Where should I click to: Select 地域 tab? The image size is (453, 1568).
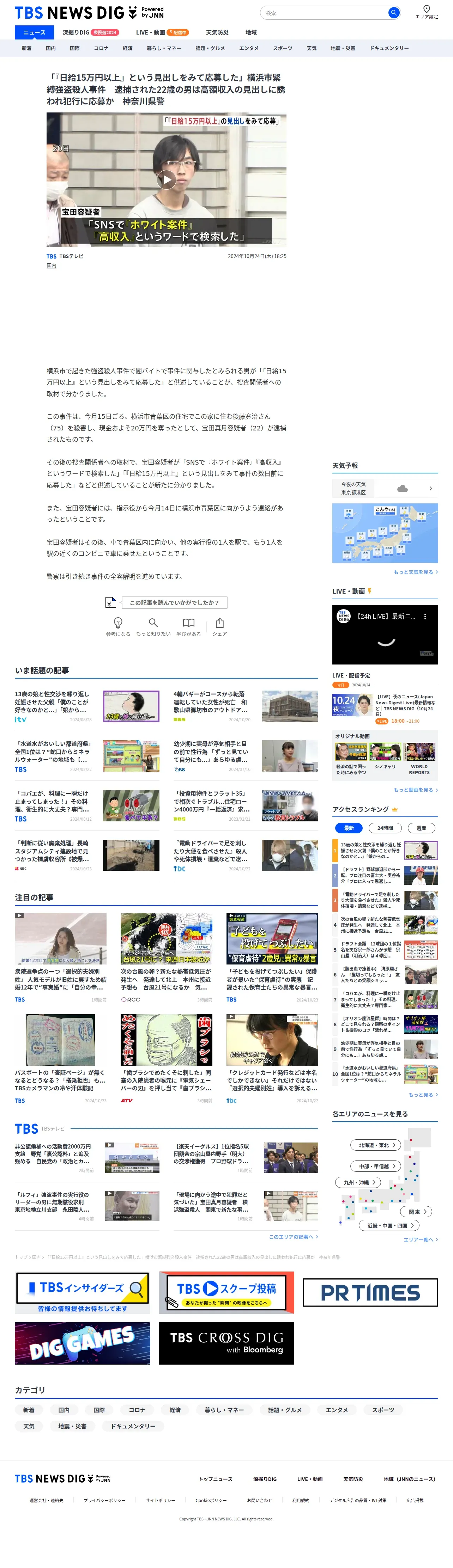(x=251, y=32)
